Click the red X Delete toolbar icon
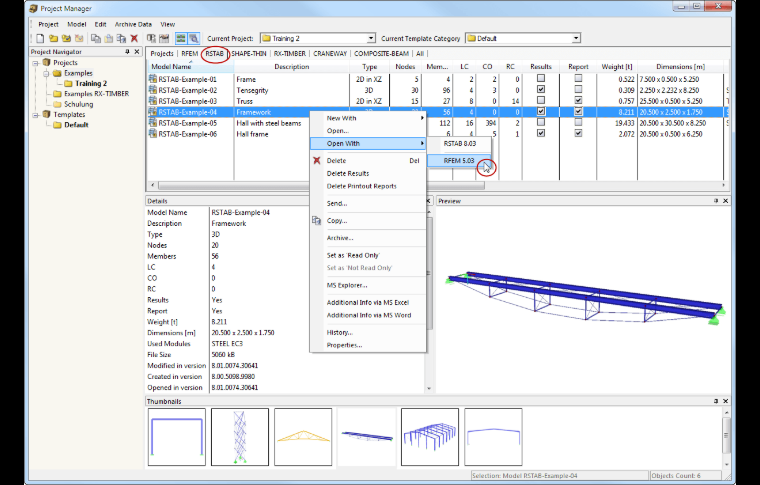This screenshot has width=760, height=485. click(134, 38)
